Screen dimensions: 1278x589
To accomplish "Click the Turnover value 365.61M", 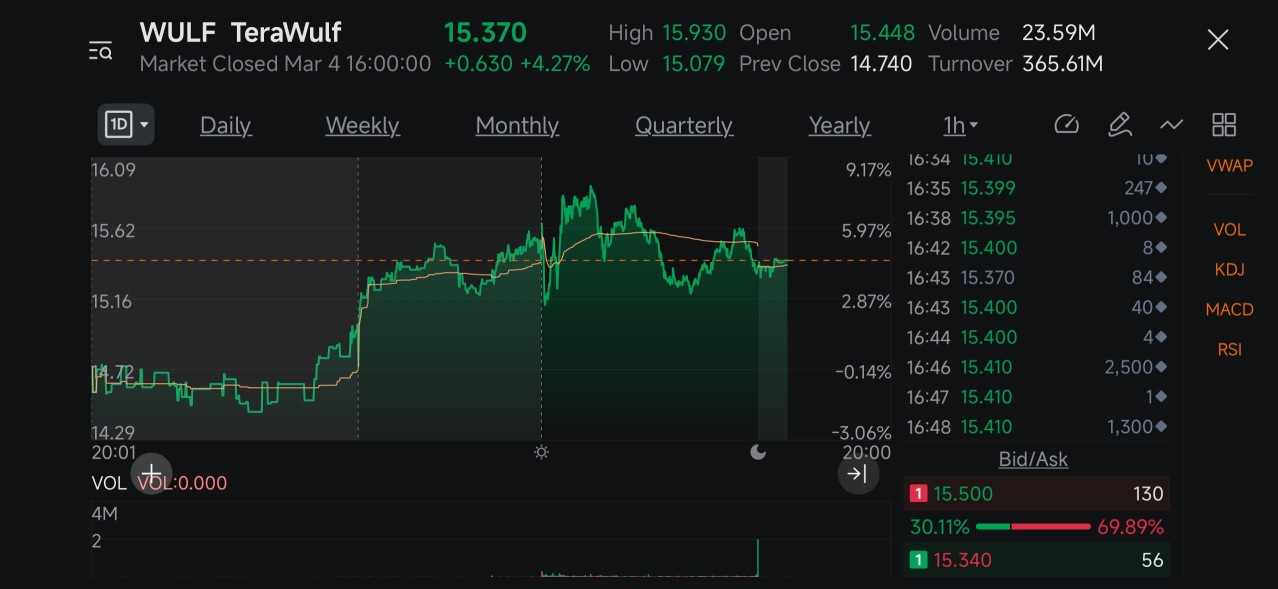I will tap(1062, 64).
